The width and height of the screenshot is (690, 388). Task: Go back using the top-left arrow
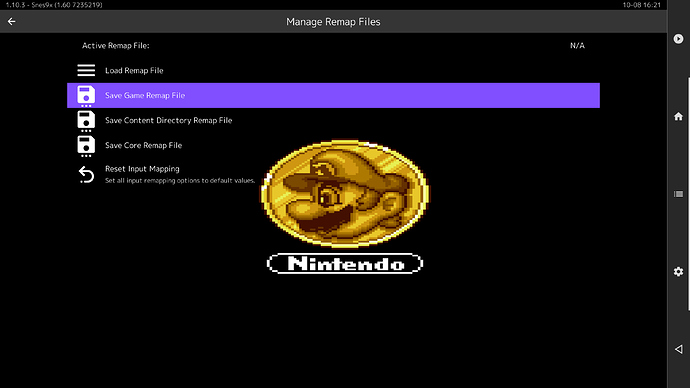point(11,21)
